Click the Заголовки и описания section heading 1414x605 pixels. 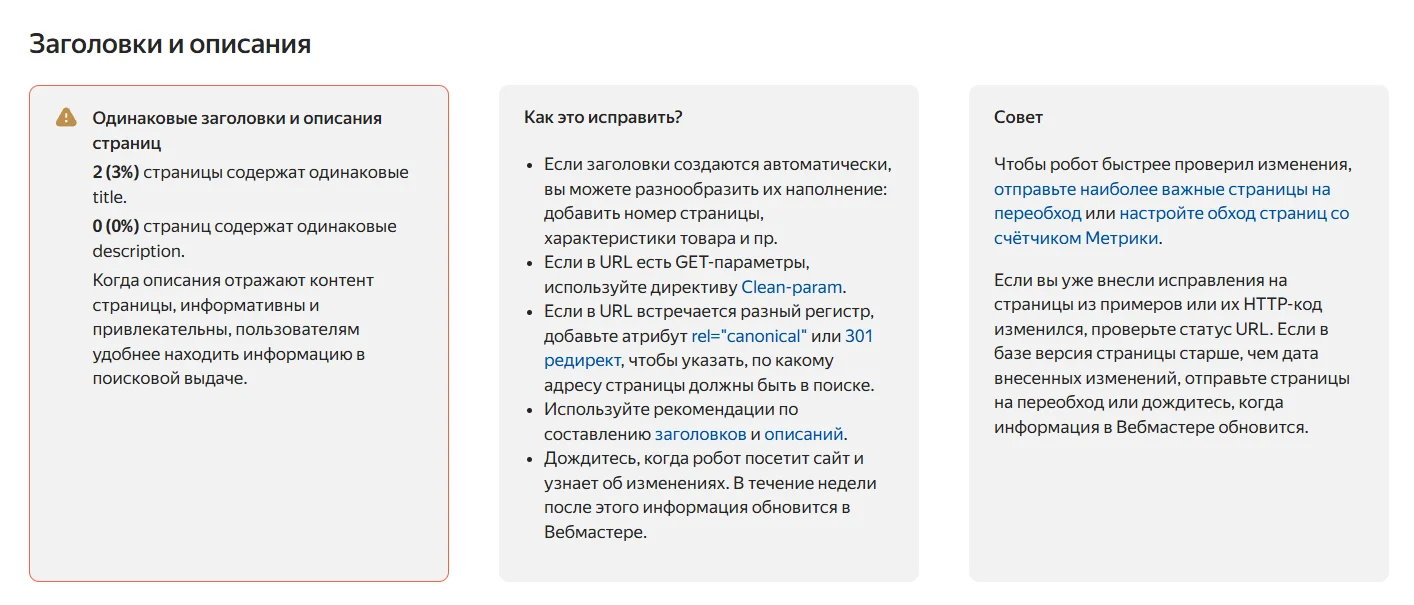tap(170, 44)
